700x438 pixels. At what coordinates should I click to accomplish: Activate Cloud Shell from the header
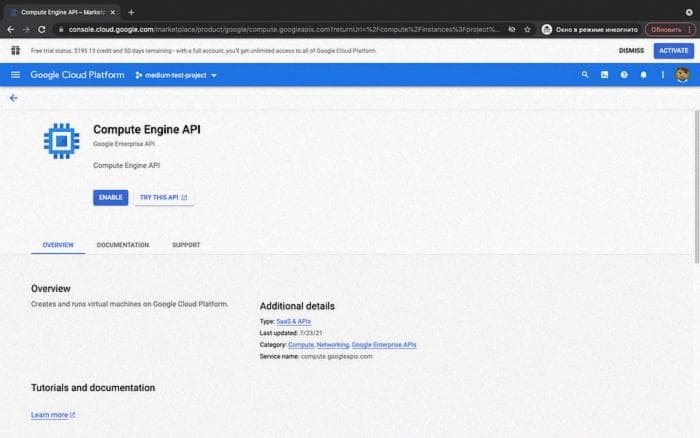pos(604,75)
